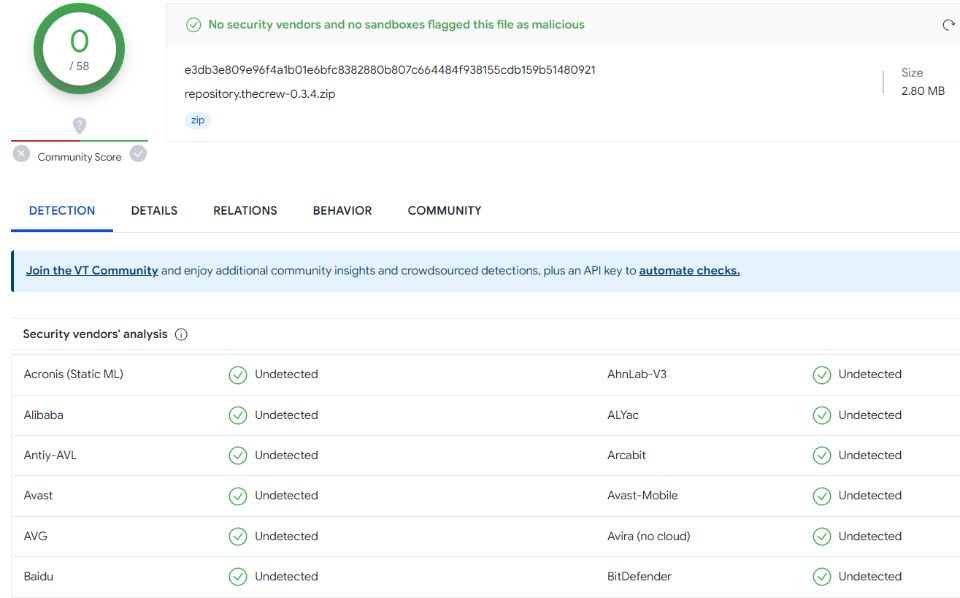960x598 pixels.
Task: Click Alibaba undetected check icon
Action: point(238,416)
